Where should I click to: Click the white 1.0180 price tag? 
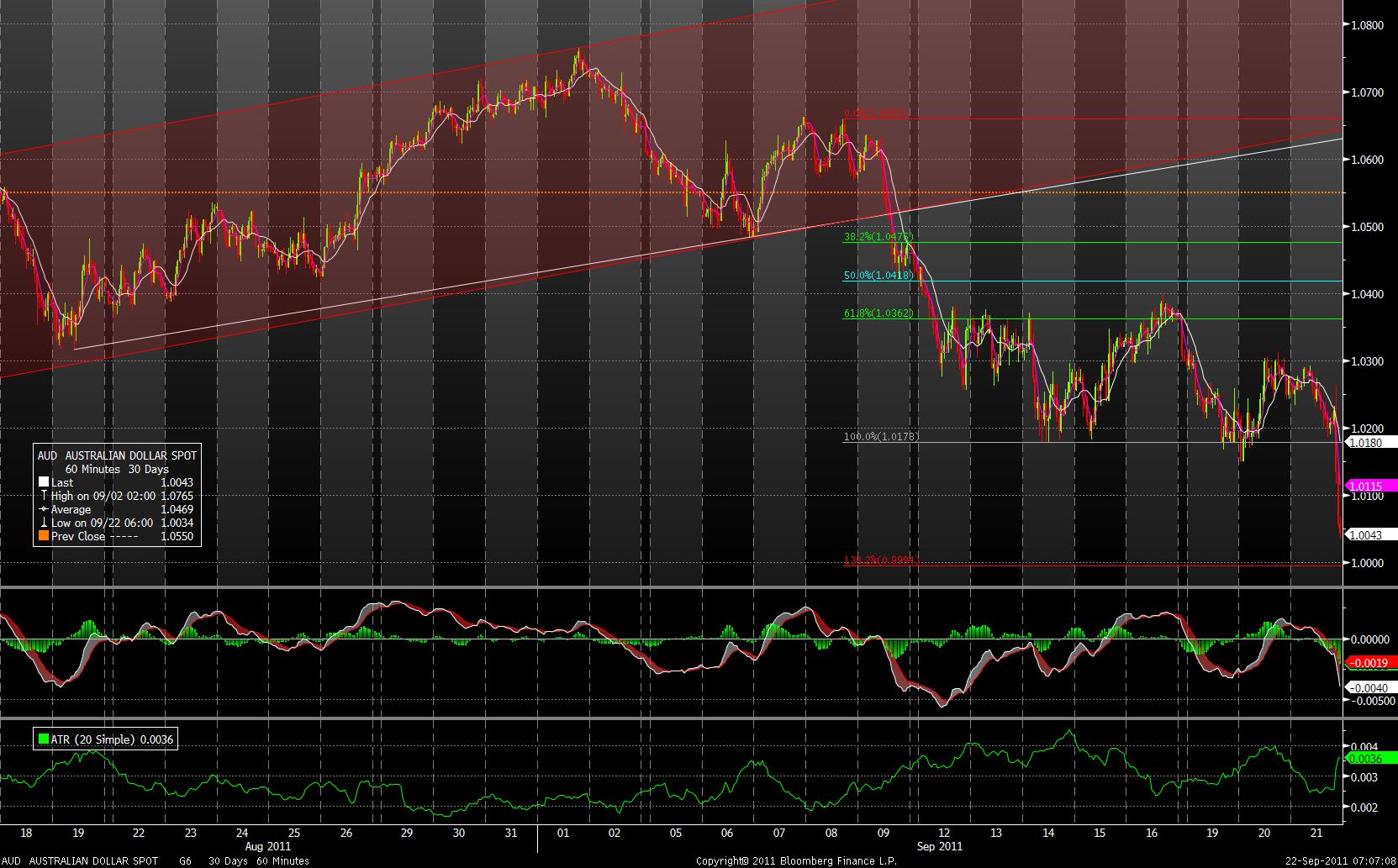[x=1370, y=442]
